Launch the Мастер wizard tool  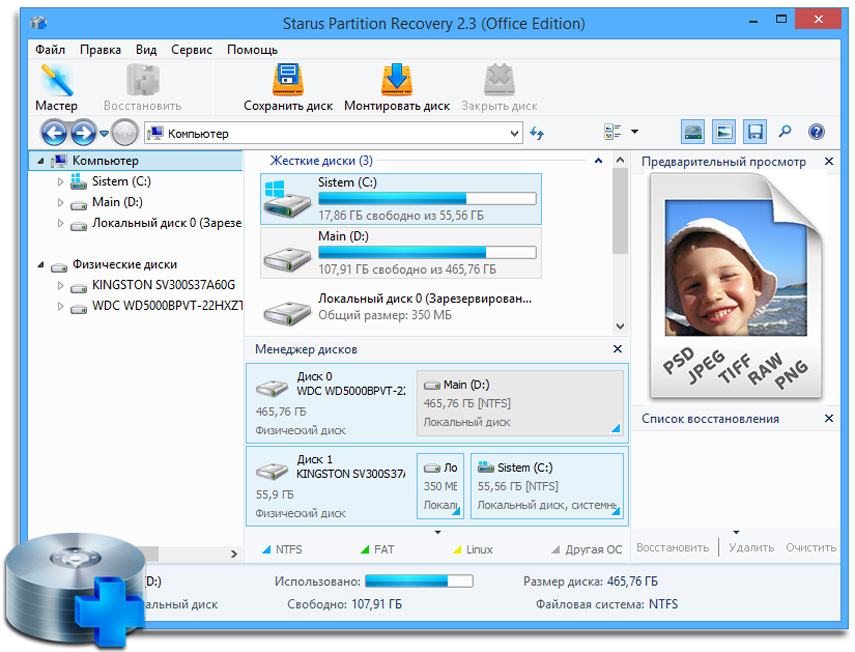tap(56, 88)
